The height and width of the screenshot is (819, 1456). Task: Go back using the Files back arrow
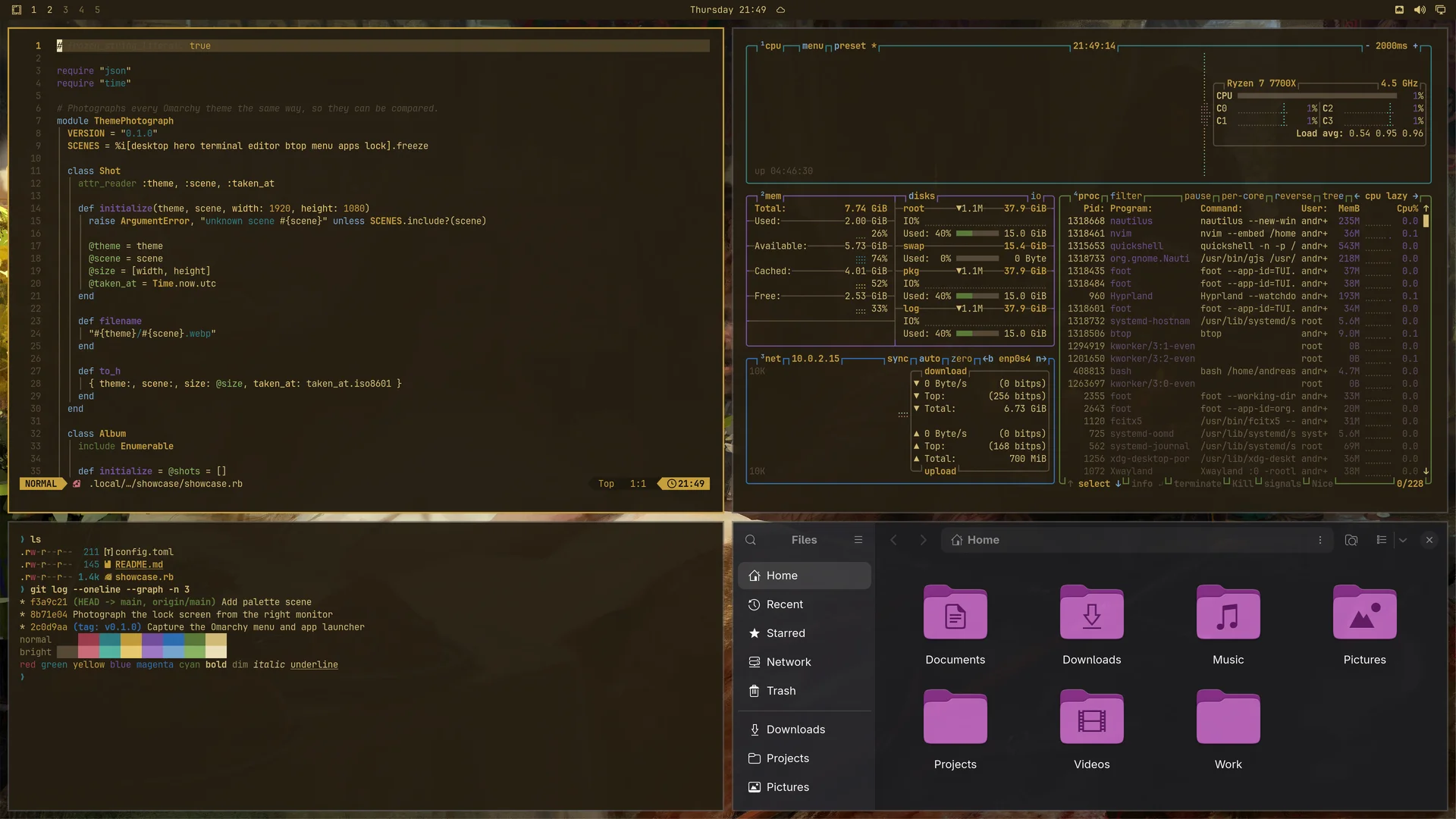893,540
